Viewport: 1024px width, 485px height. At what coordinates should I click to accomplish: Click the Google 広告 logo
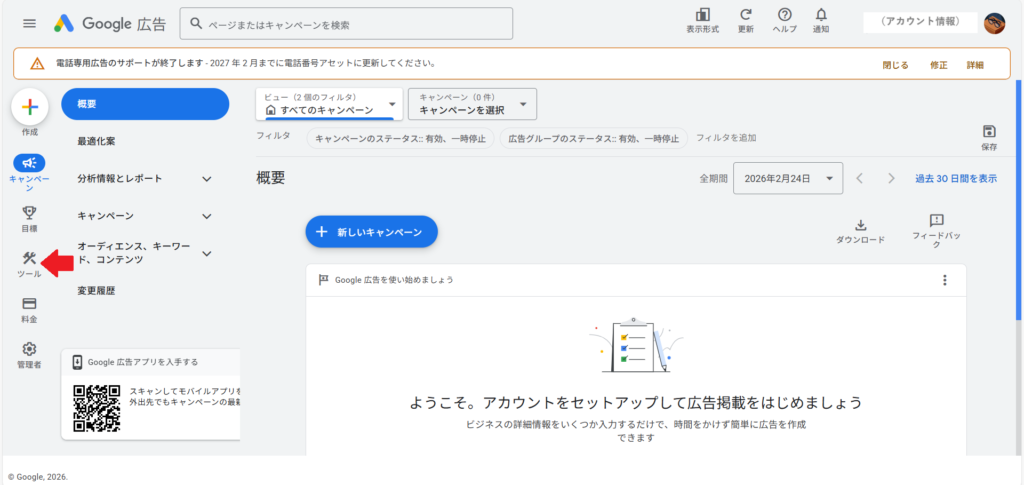[x=110, y=23]
